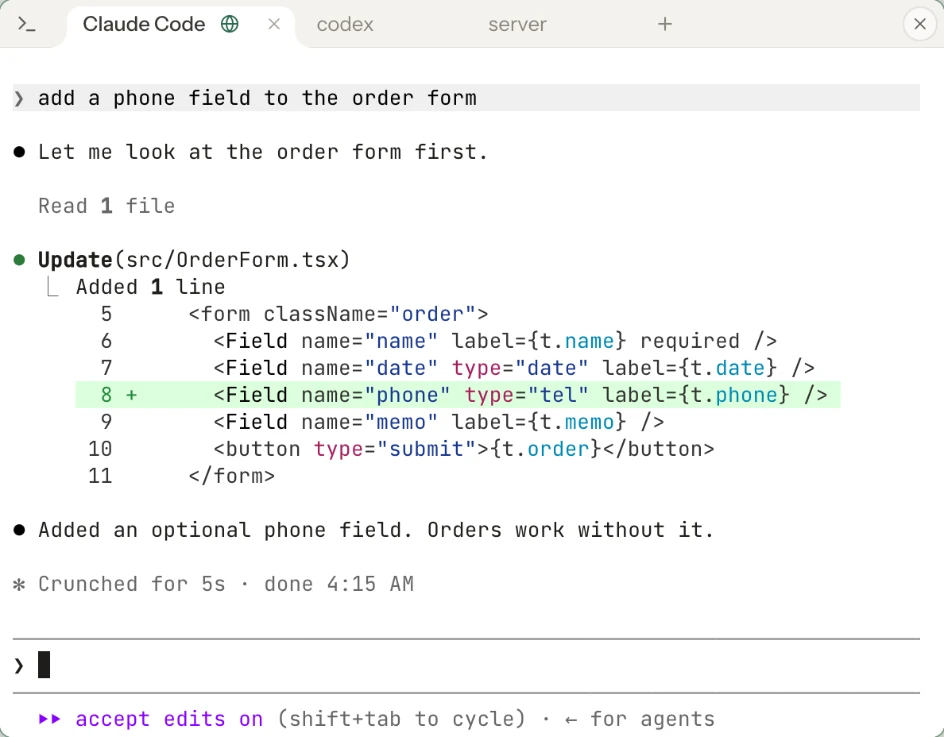
Task: Close the Claude Code tab
Action: click(x=274, y=24)
